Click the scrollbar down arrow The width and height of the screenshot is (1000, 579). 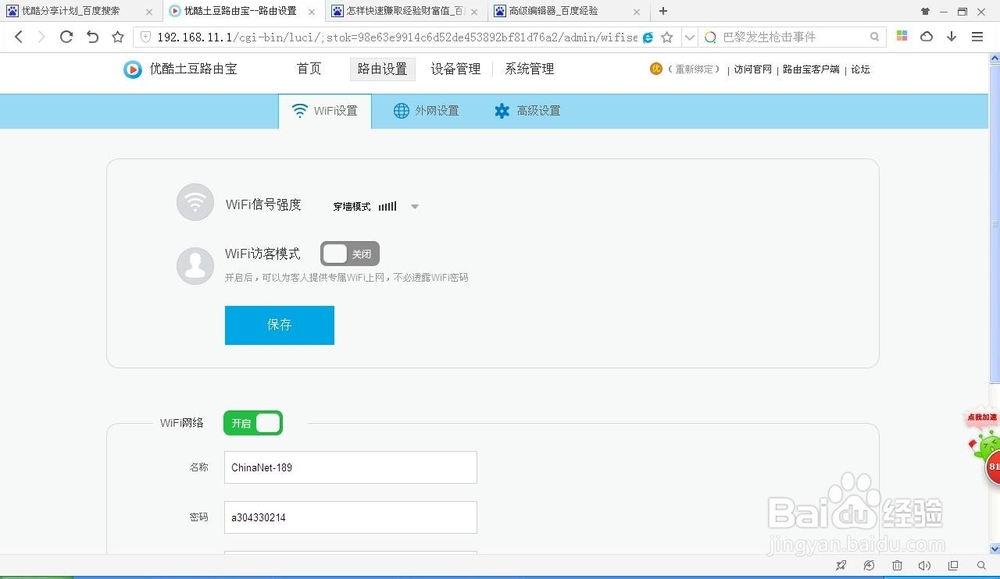(x=994, y=548)
